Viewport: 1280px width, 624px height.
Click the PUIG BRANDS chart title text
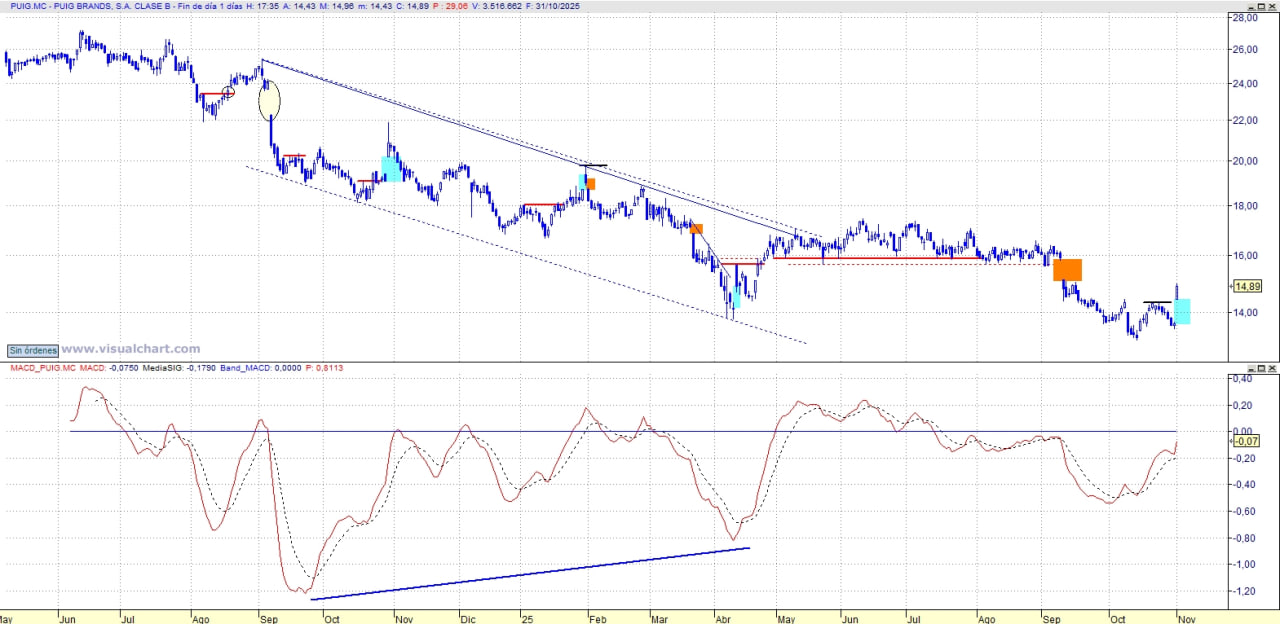pos(100,6)
